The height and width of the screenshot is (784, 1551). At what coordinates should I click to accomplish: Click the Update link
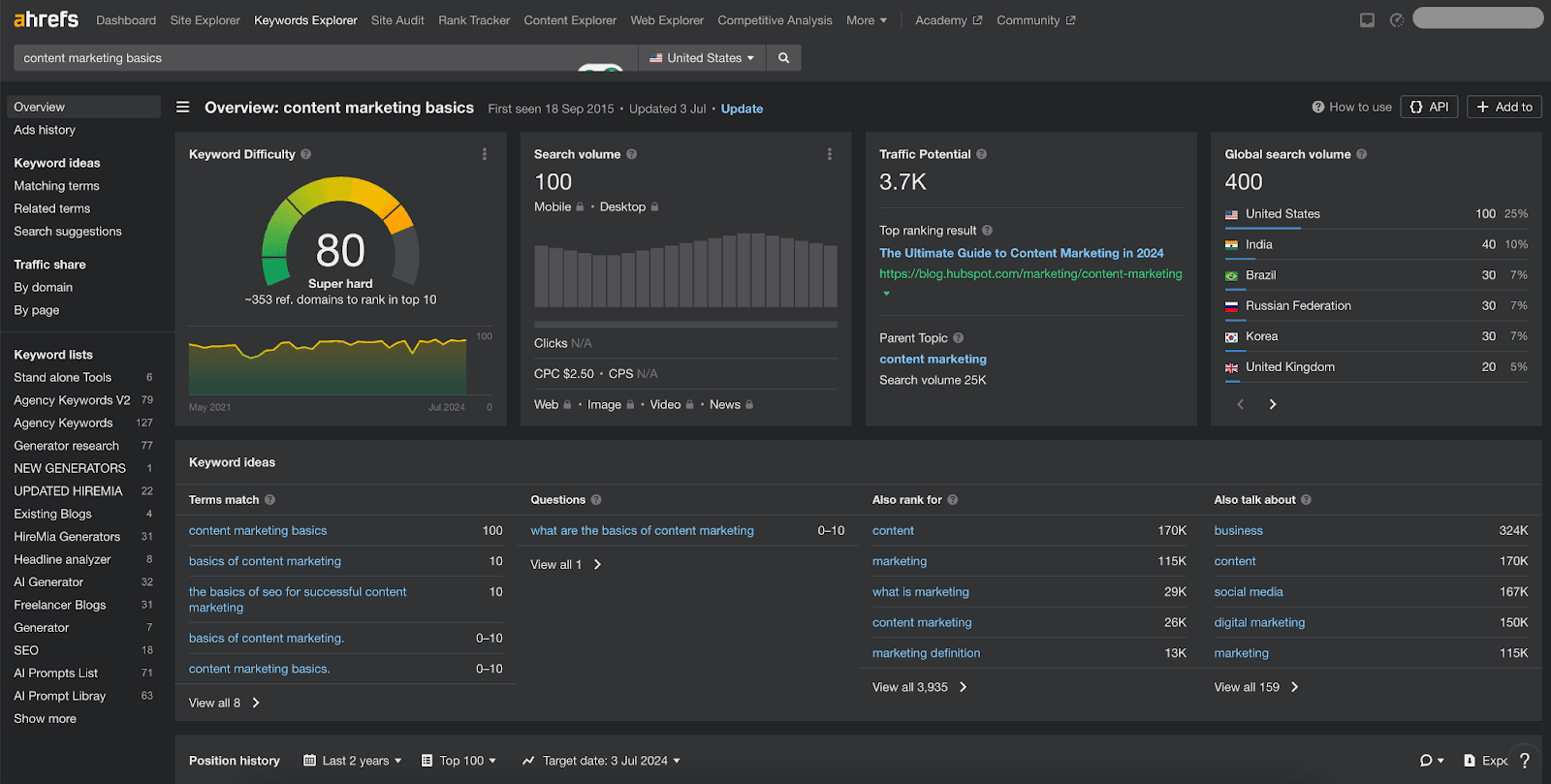coord(742,109)
